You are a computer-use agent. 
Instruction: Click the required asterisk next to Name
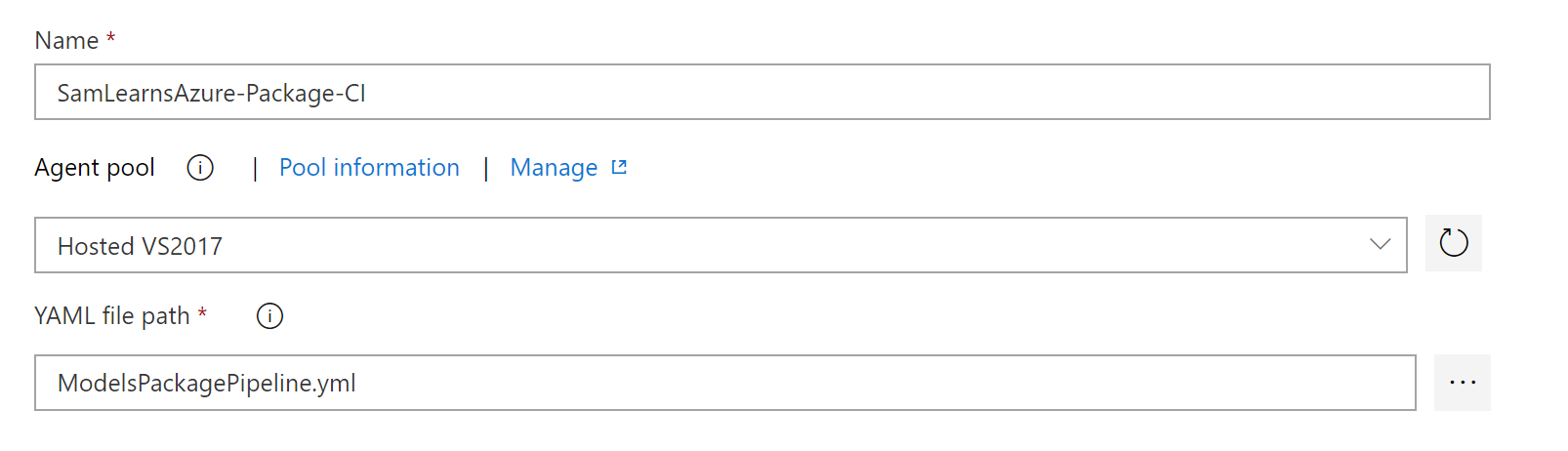pyautogui.click(x=111, y=37)
